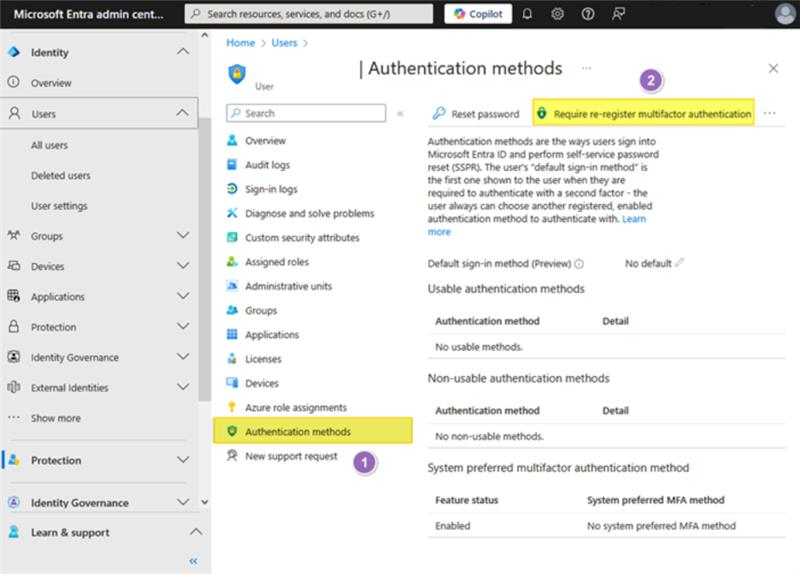Expand bold Identity Governance section chevron
800x574 pixels.
click(183, 503)
